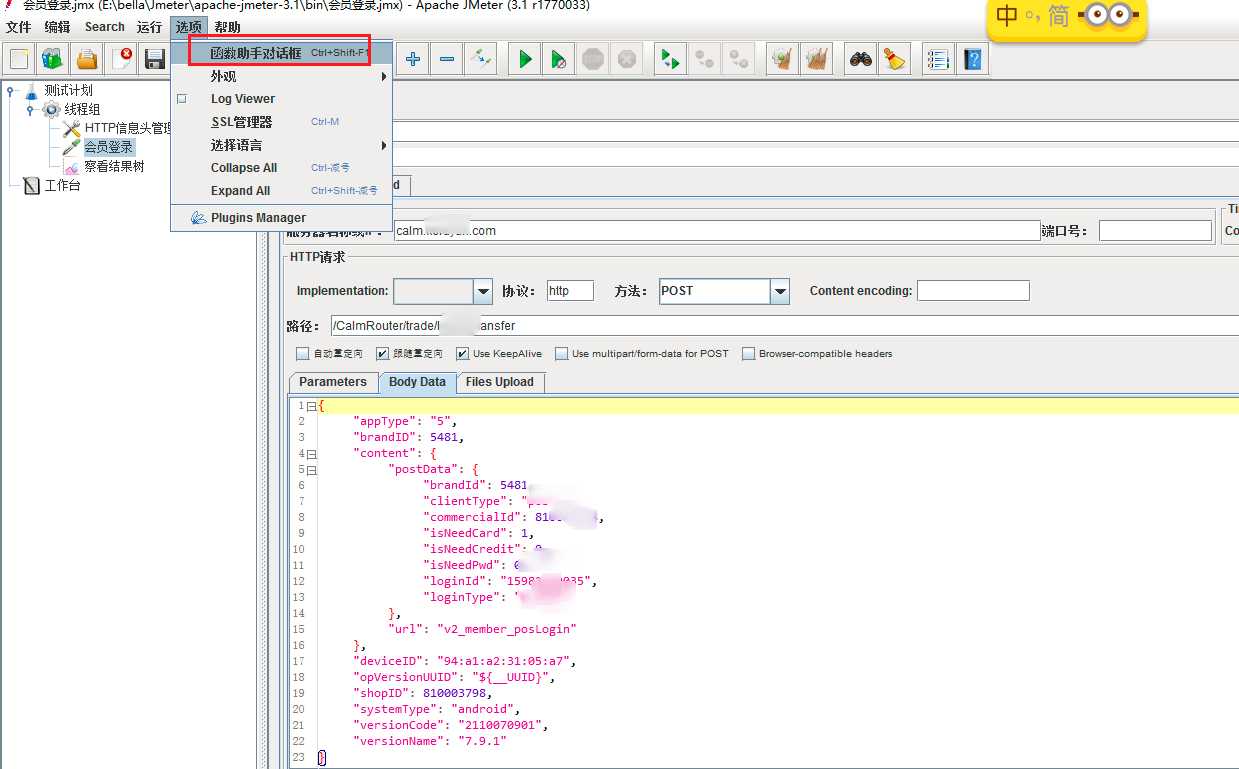Choose Collapse All menu entry

(281, 168)
